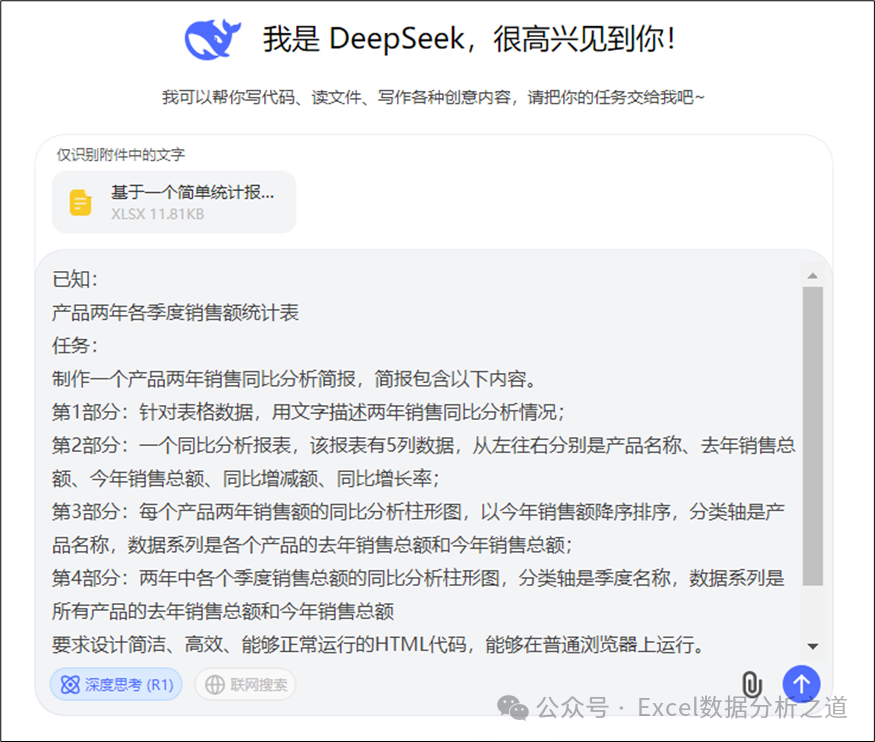Open the attached XLSX file card

(174, 202)
